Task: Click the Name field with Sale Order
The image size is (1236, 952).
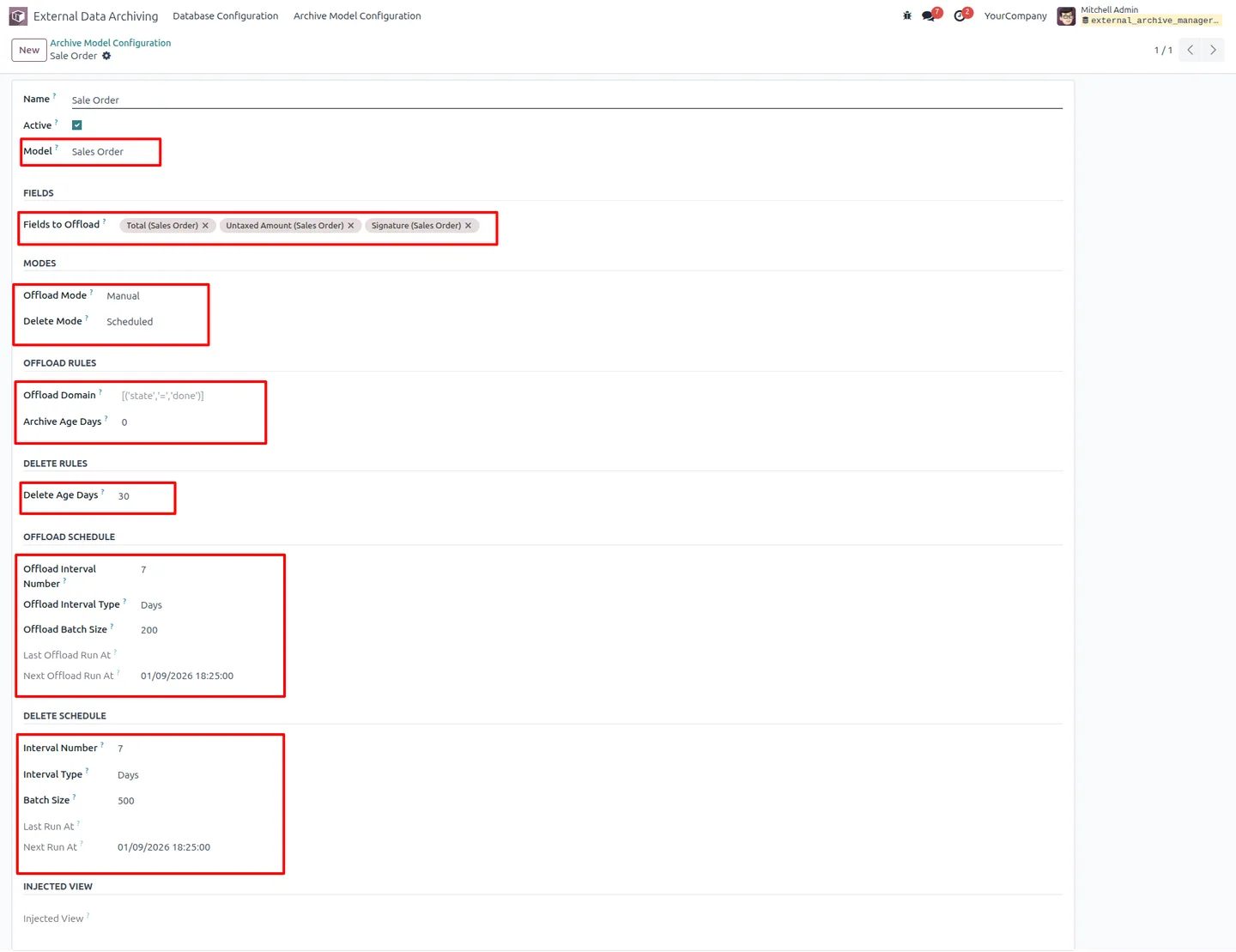Action: click(566, 100)
